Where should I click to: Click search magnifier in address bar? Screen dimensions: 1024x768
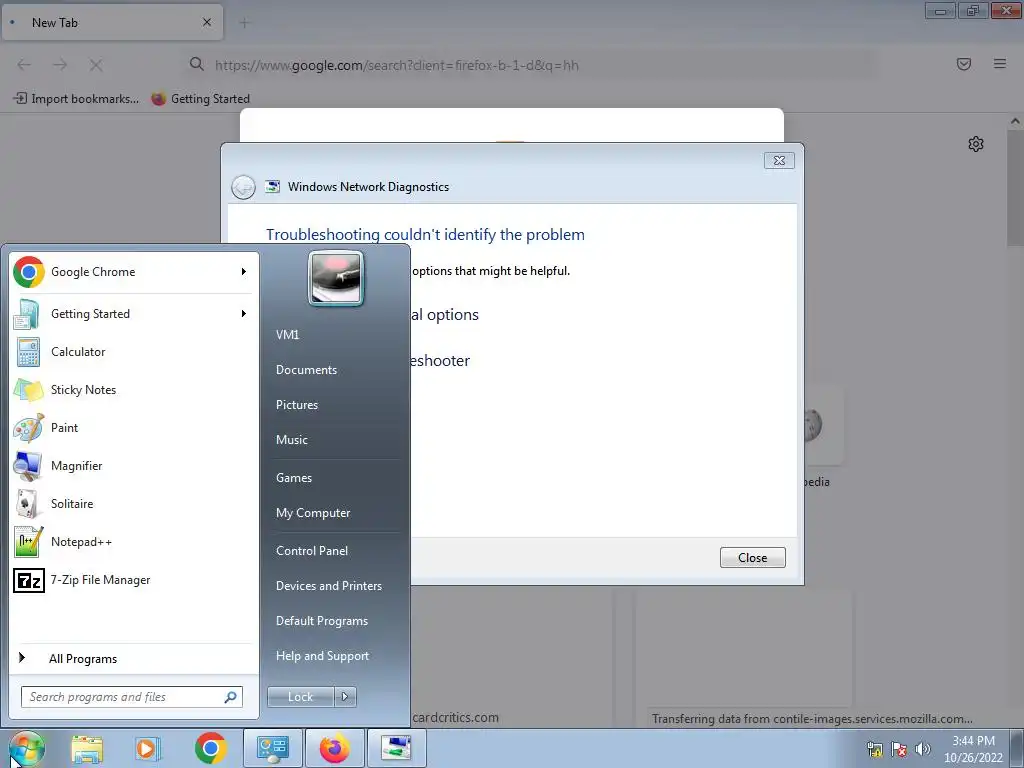click(x=197, y=64)
